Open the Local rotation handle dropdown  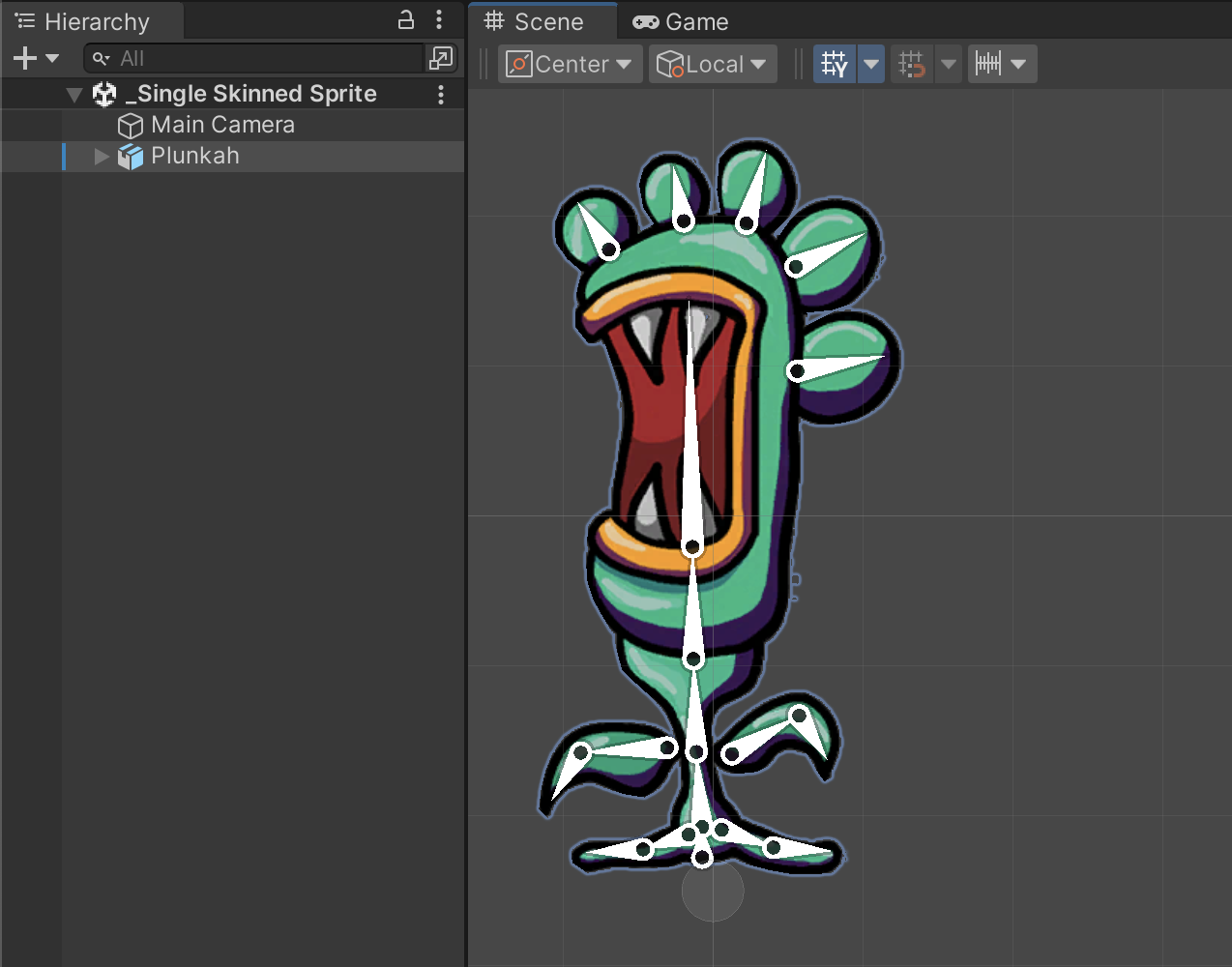click(712, 65)
